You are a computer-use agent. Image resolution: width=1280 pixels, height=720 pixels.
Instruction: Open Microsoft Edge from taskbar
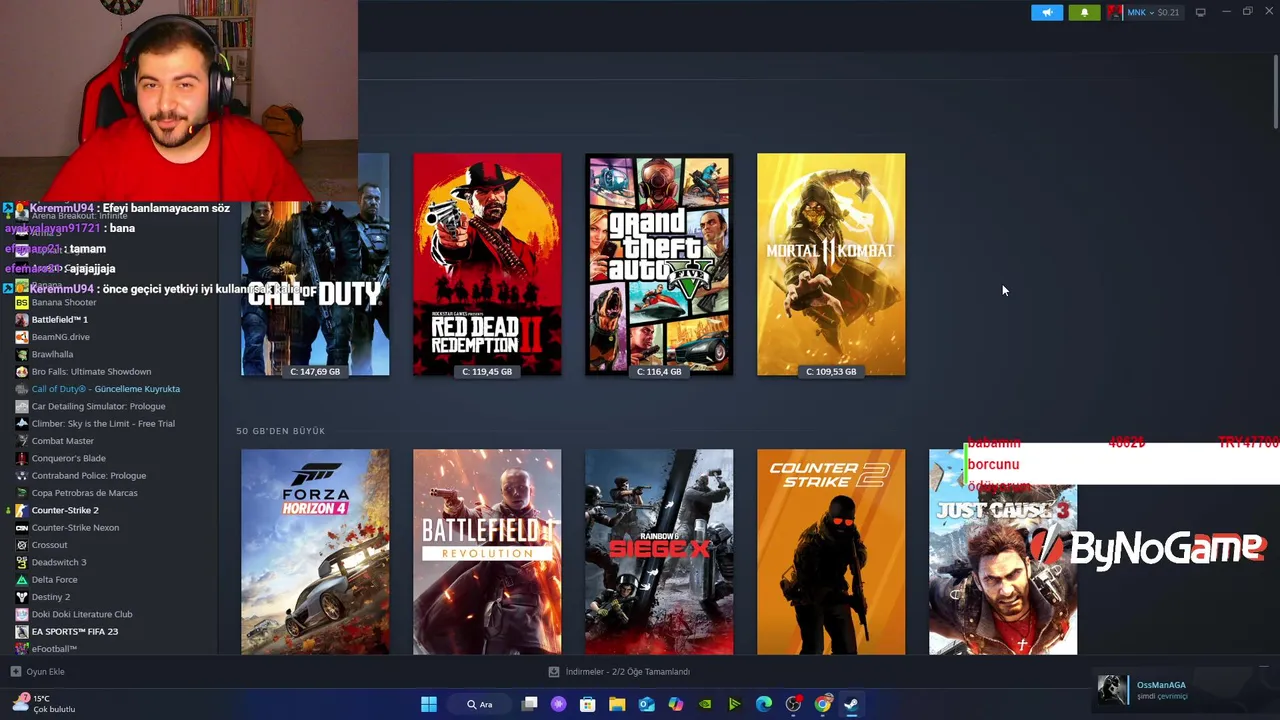point(764,704)
